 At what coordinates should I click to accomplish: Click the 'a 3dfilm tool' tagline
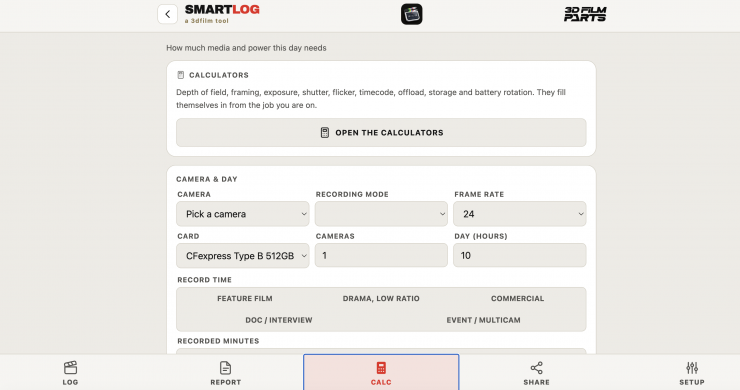coord(206,21)
